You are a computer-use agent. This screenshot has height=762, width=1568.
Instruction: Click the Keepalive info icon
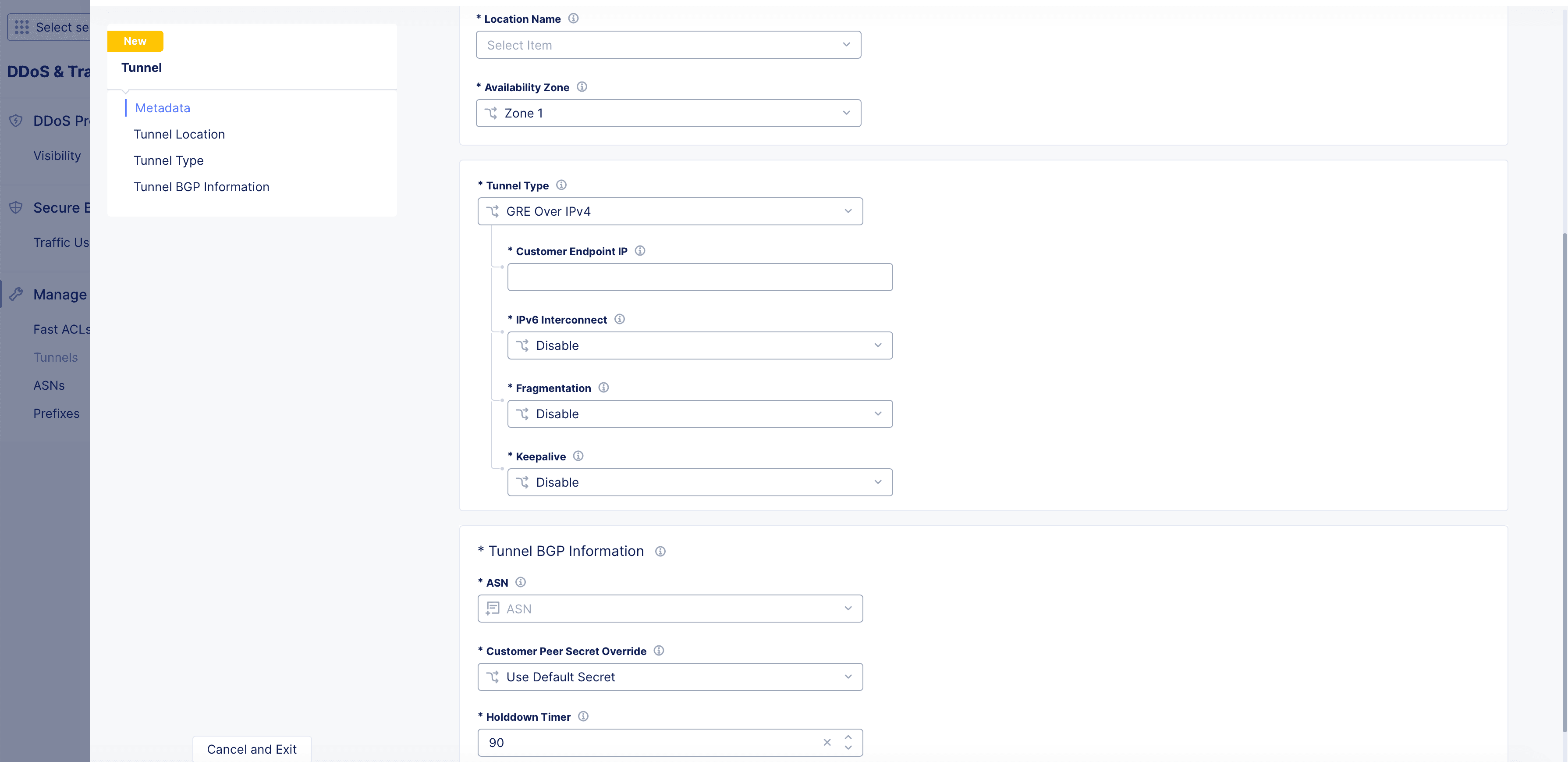point(578,456)
